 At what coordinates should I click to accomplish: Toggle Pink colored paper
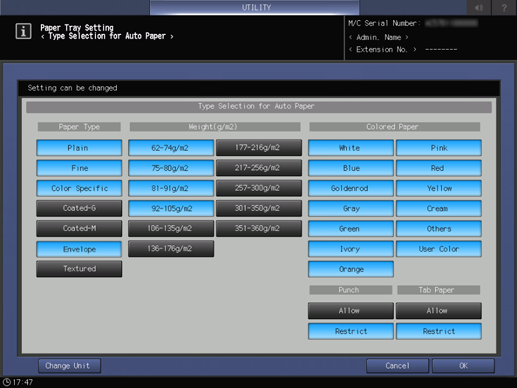[439, 148]
